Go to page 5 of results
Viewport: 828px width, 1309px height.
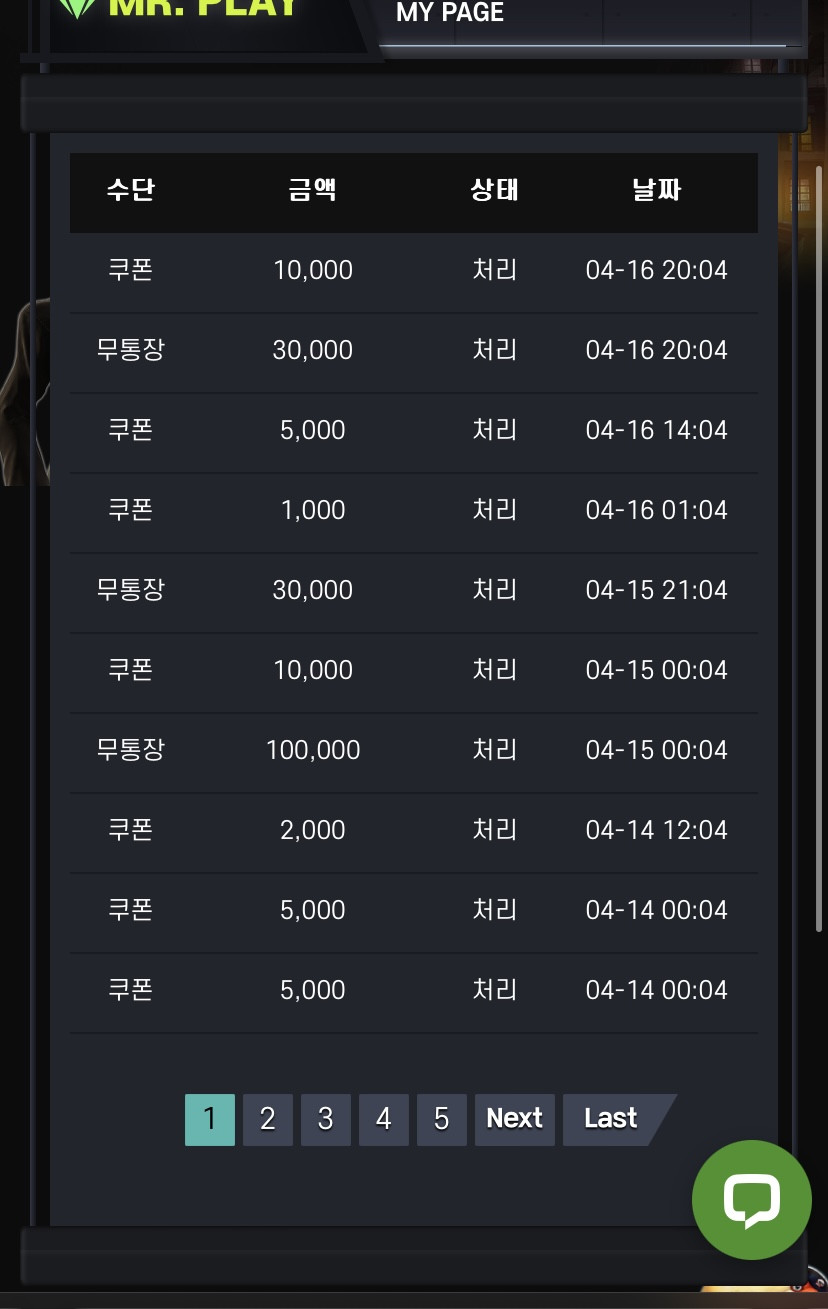coord(441,1119)
